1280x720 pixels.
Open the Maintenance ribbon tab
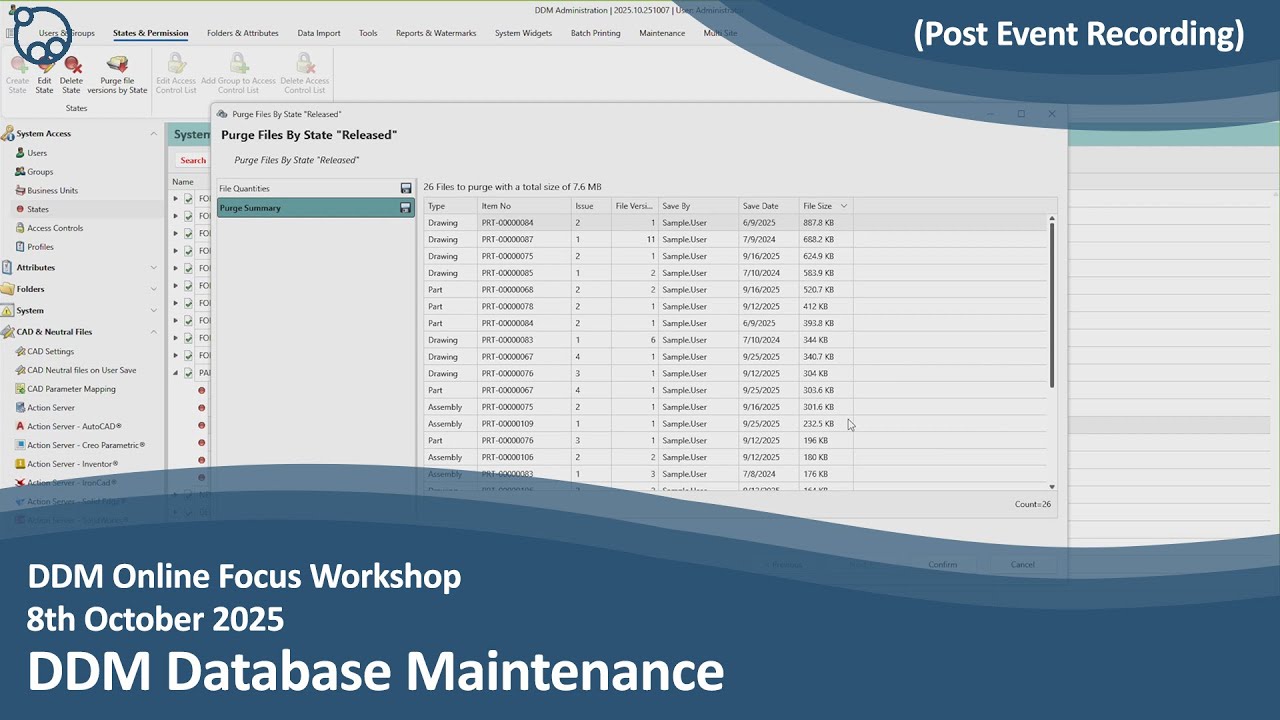point(662,33)
